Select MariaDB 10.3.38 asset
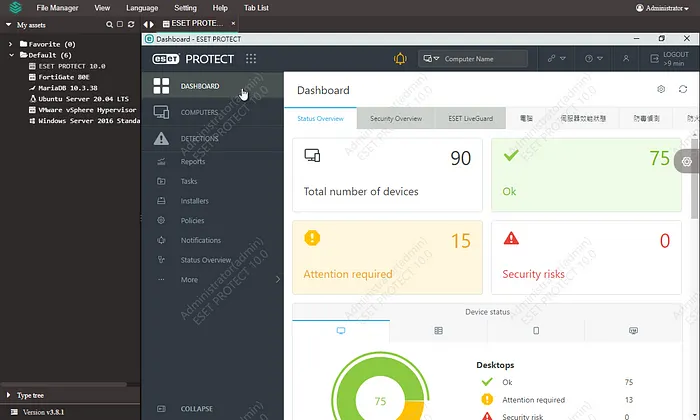The width and height of the screenshot is (700, 420). pos(63,88)
